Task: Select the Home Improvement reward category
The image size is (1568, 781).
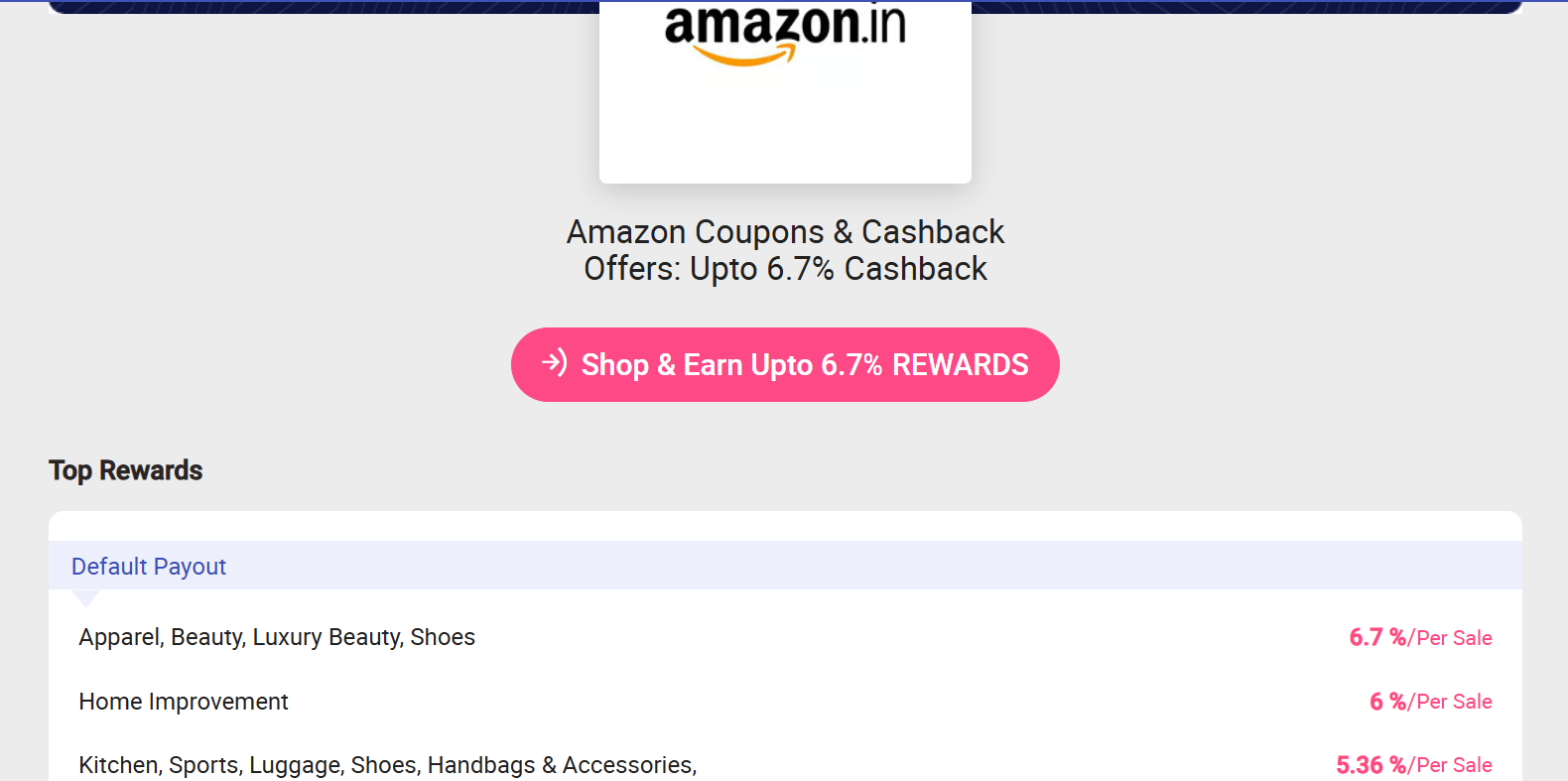Action: [184, 702]
